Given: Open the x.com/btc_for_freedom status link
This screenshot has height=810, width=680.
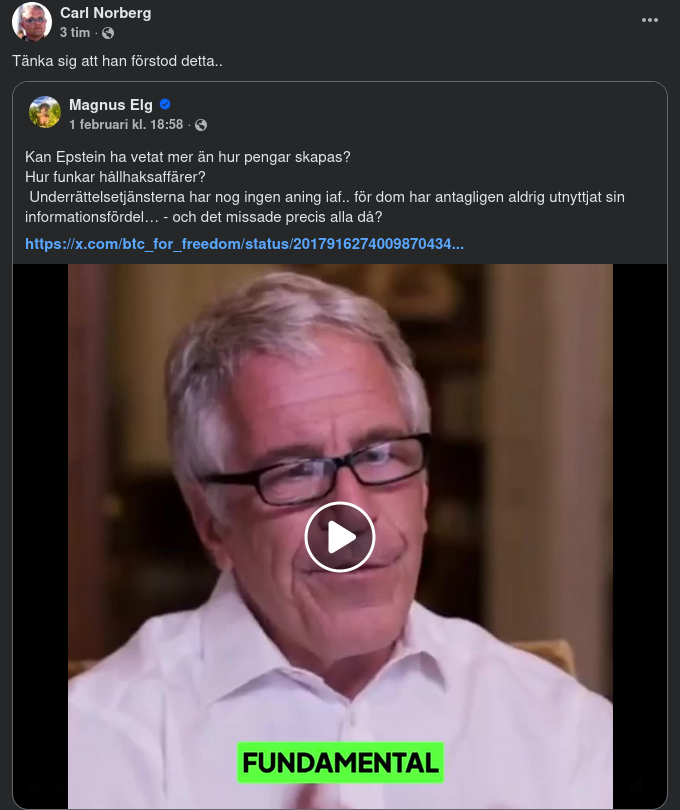Looking at the screenshot, I should tap(249, 241).
